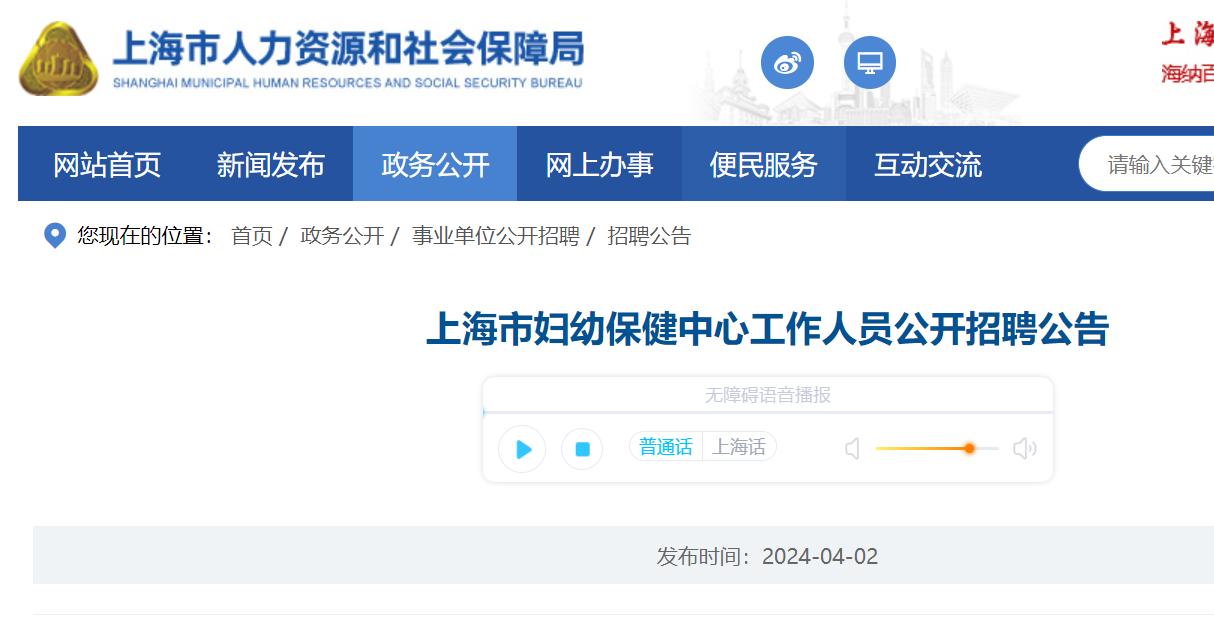Click the computer monitor icon in header
The height and width of the screenshot is (639, 1214).
click(869, 62)
